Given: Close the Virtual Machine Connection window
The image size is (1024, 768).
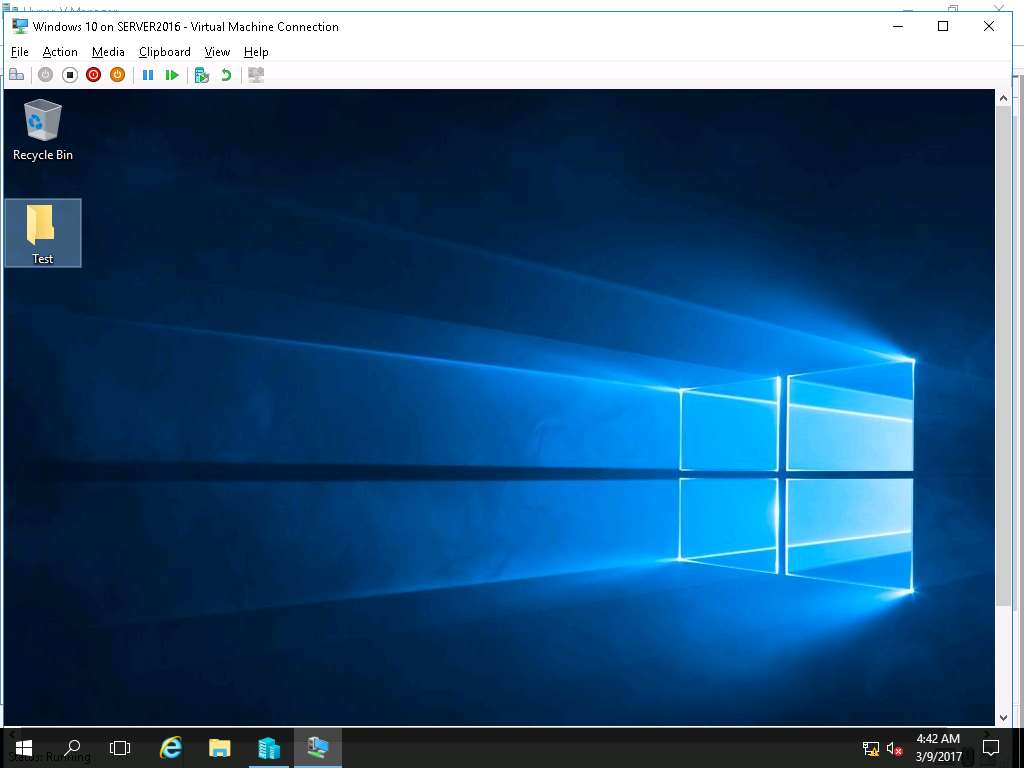Looking at the screenshot, I should (x=989, y=26).
